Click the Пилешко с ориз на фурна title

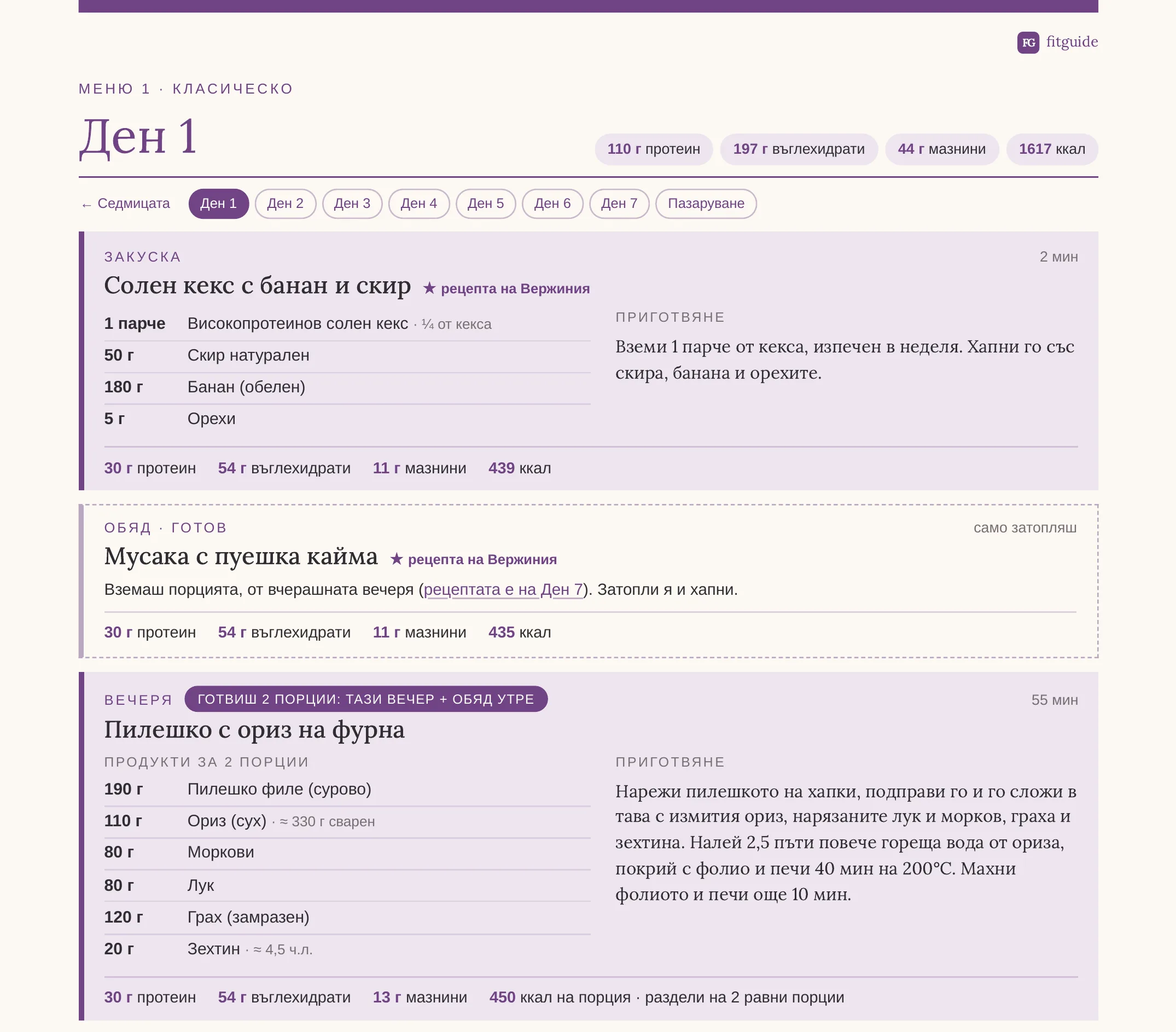click(254, 730)
